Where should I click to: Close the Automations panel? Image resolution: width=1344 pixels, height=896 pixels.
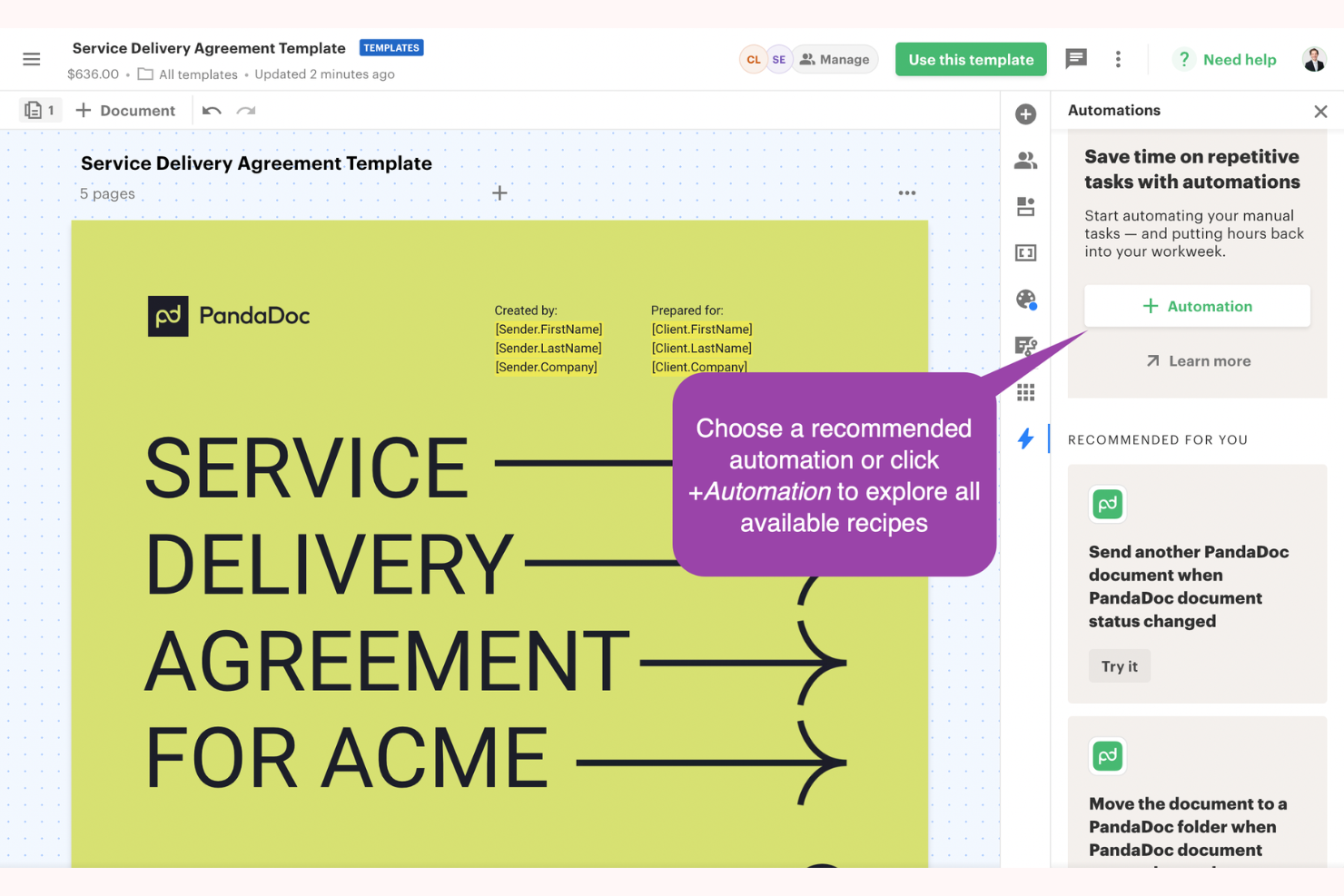point(1320,111)
